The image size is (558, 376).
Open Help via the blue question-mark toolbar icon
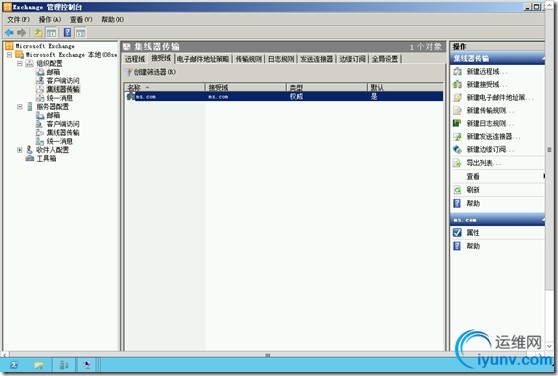(67, 33)
